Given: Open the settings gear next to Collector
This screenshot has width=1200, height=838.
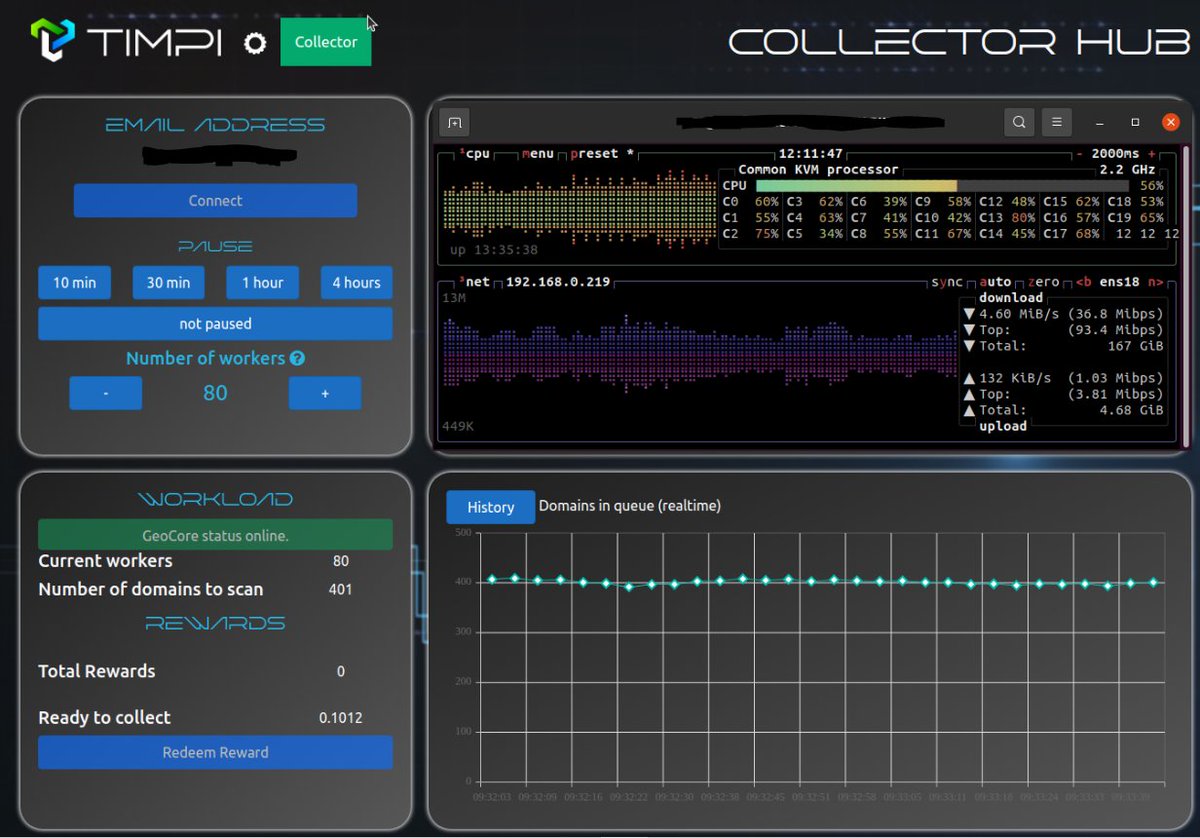Looking at the screenshot, I should [255, 43].
